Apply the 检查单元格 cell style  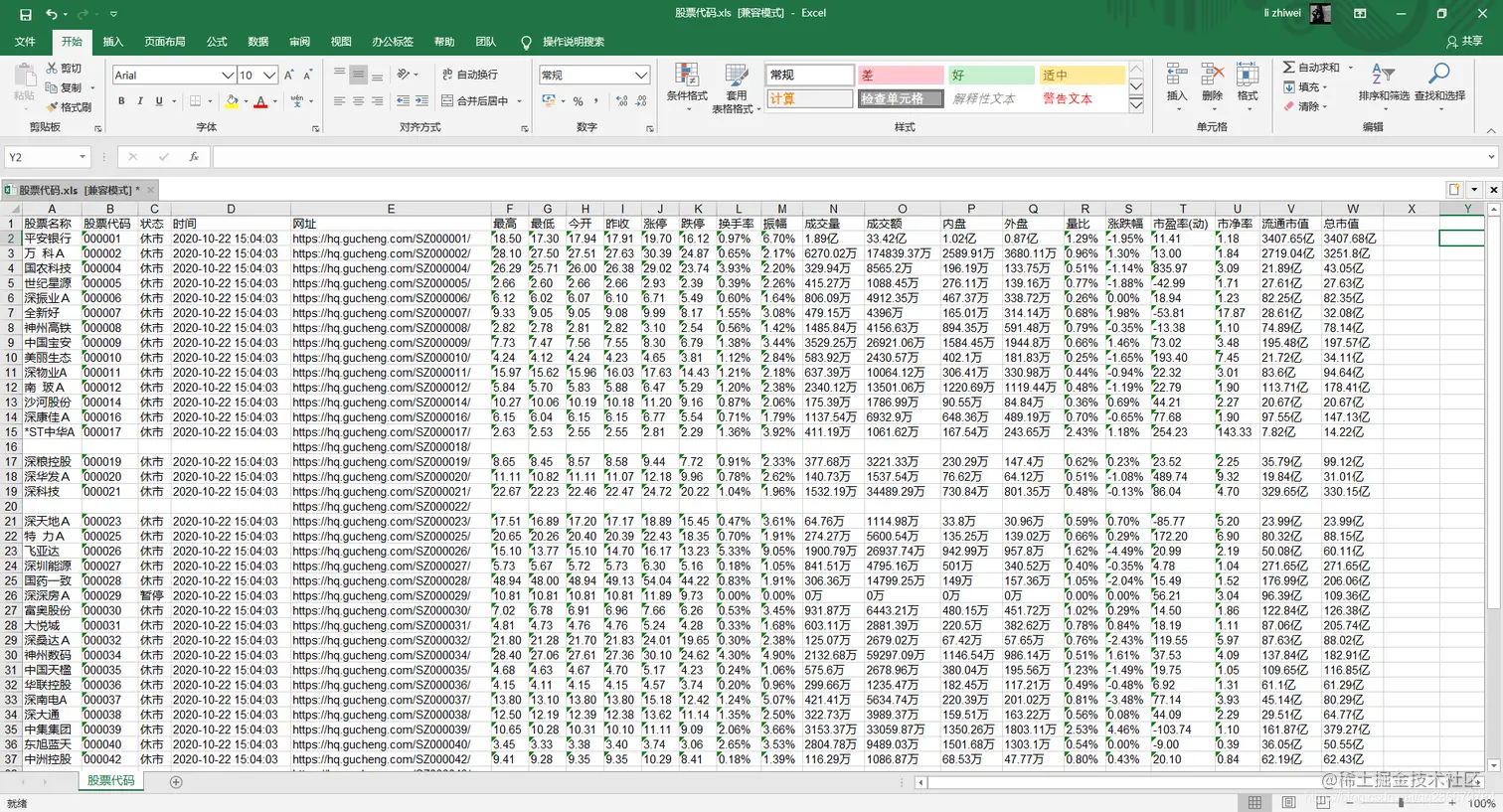click(x=900, y=98)
